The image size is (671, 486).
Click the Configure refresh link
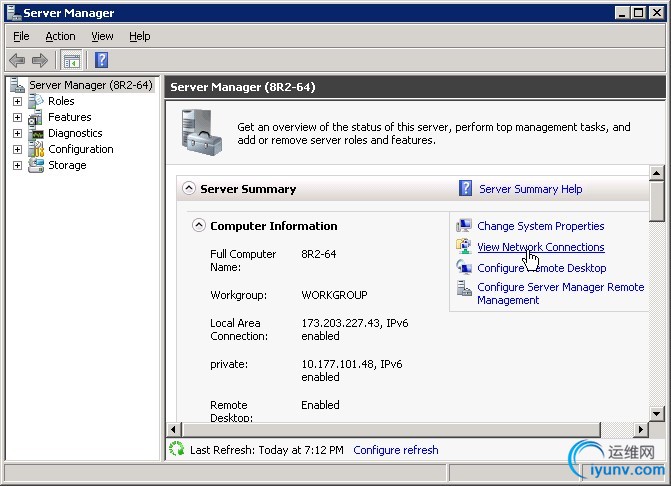pos(396,450)
